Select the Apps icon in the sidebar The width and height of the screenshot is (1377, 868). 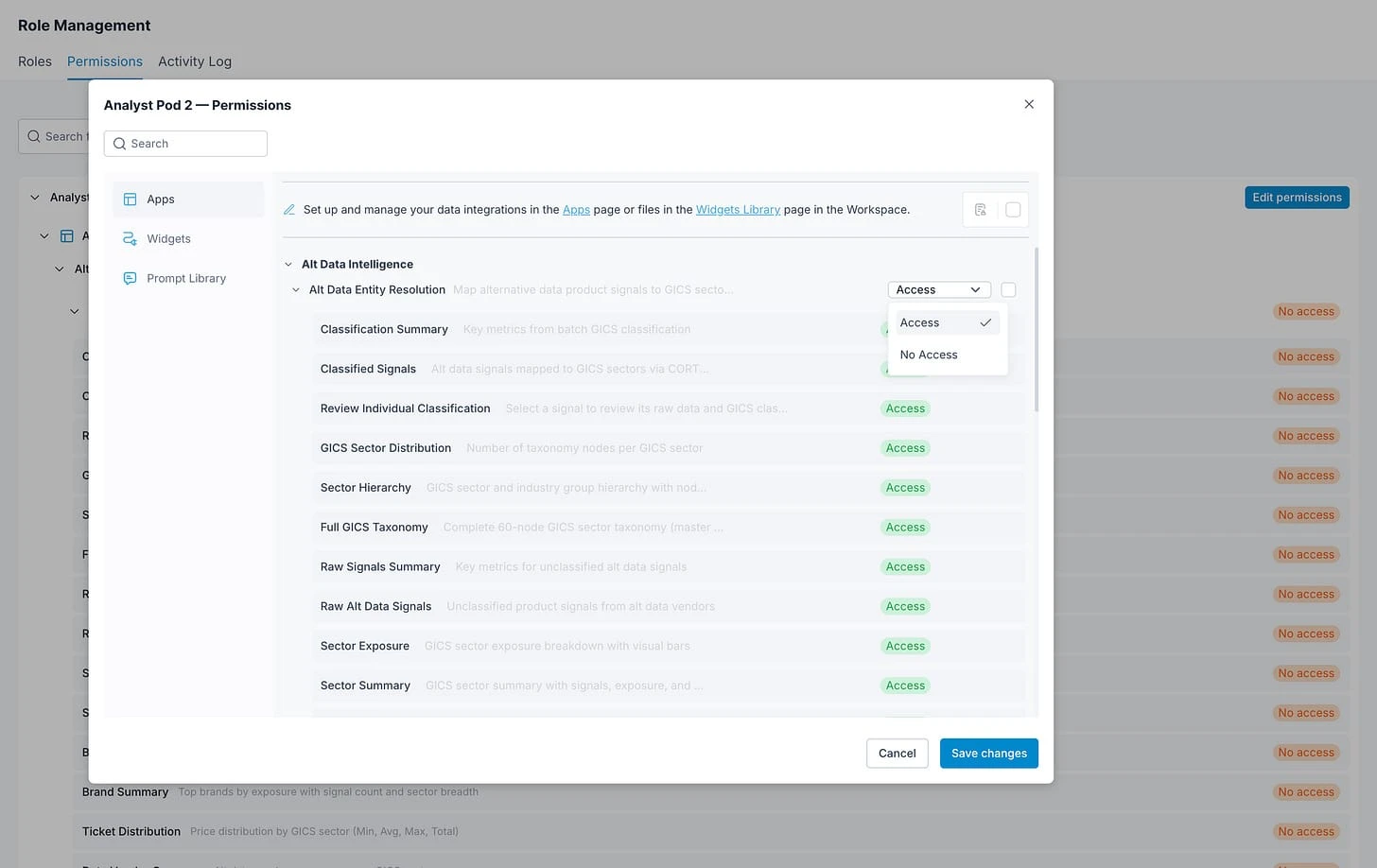[130, 199]
